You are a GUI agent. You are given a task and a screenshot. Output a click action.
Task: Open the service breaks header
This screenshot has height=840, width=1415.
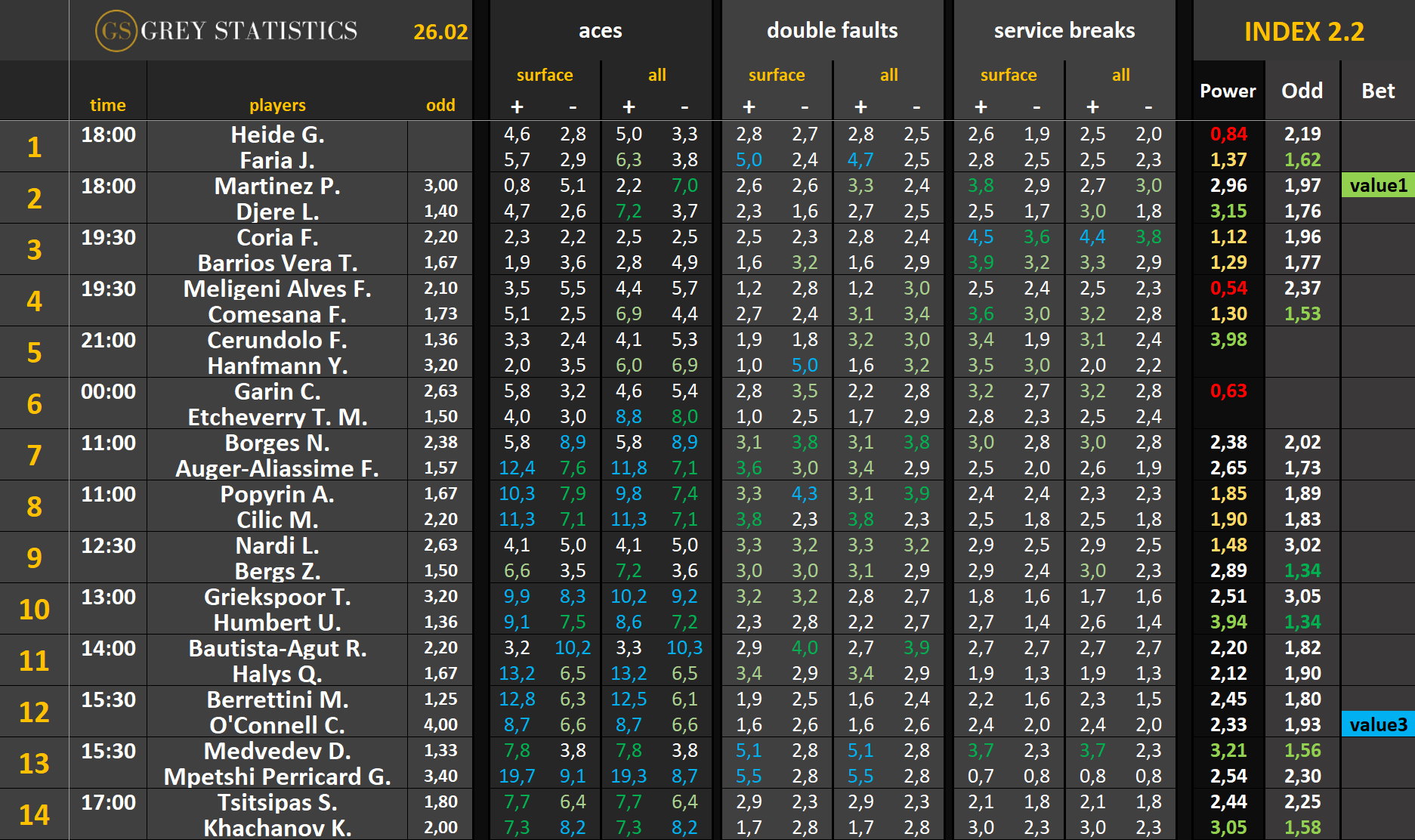pos(1064,31)
